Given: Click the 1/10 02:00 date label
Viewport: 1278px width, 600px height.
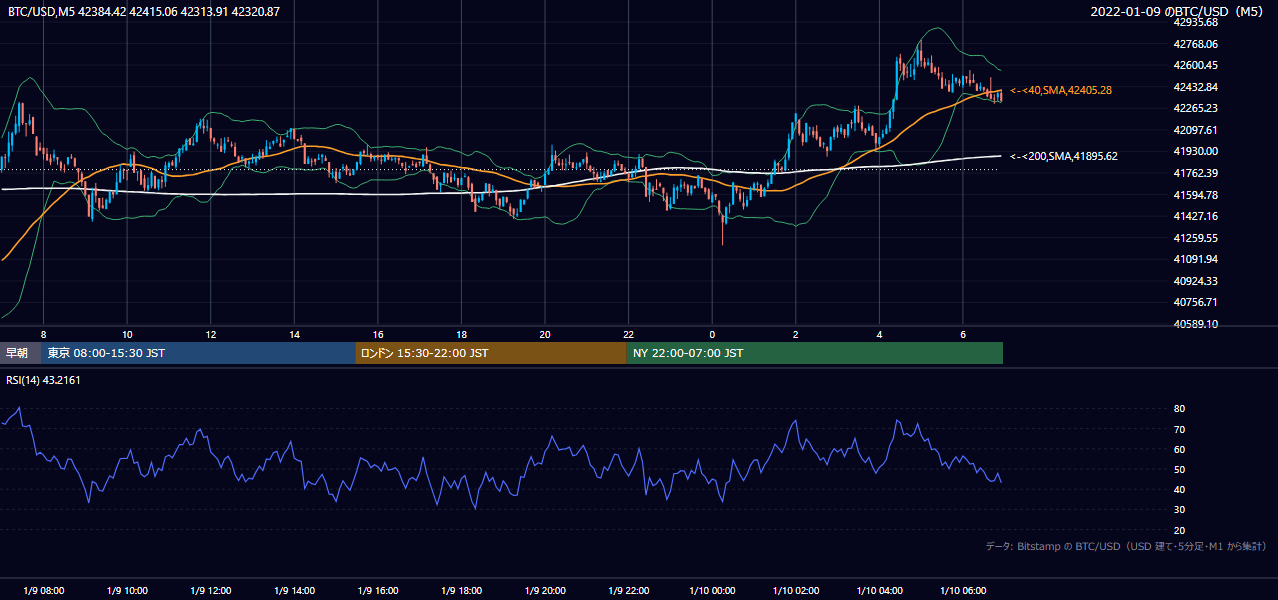Looking at the screenshot, I should point(796,591).
